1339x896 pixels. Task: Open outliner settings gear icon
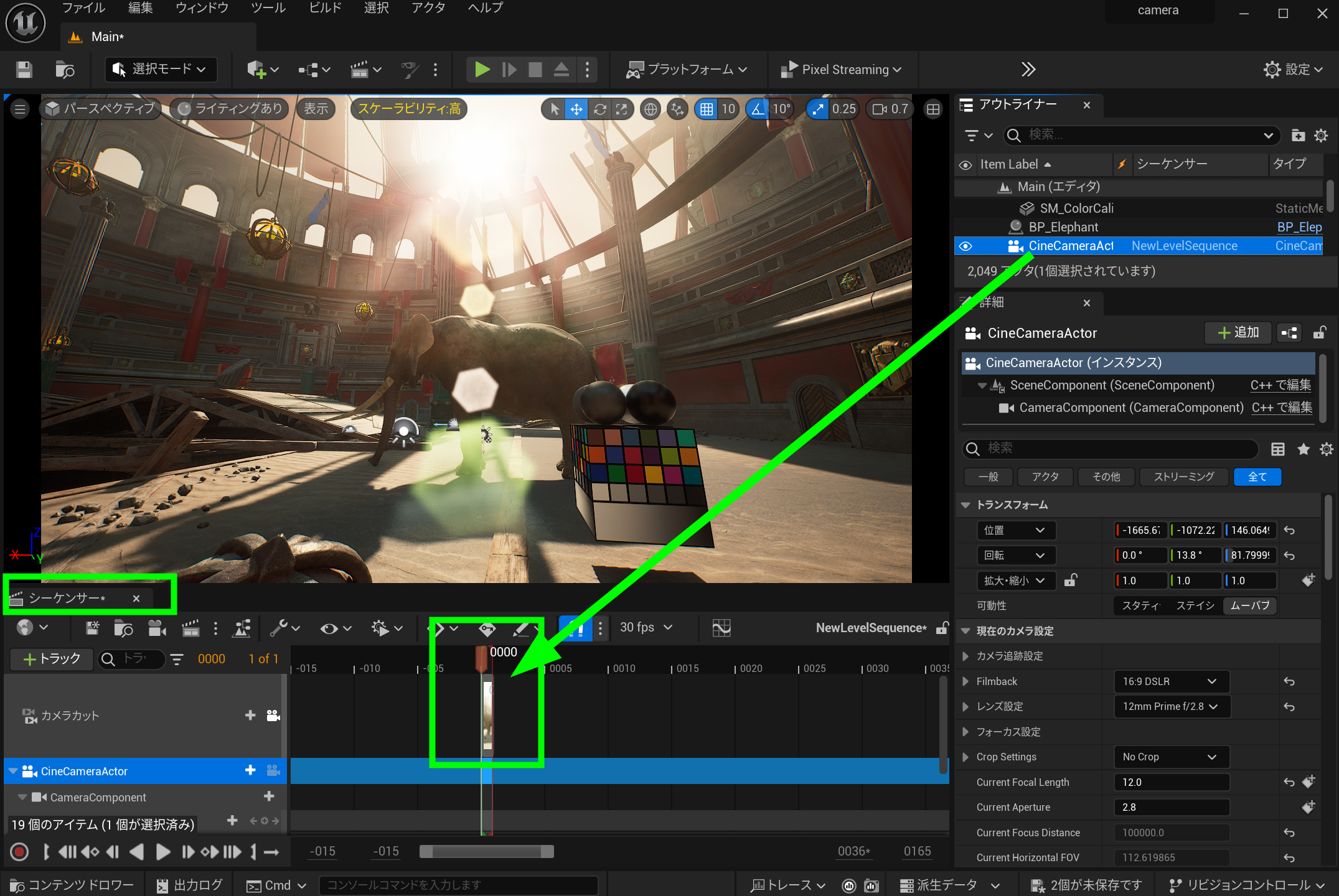[1320, 135]
